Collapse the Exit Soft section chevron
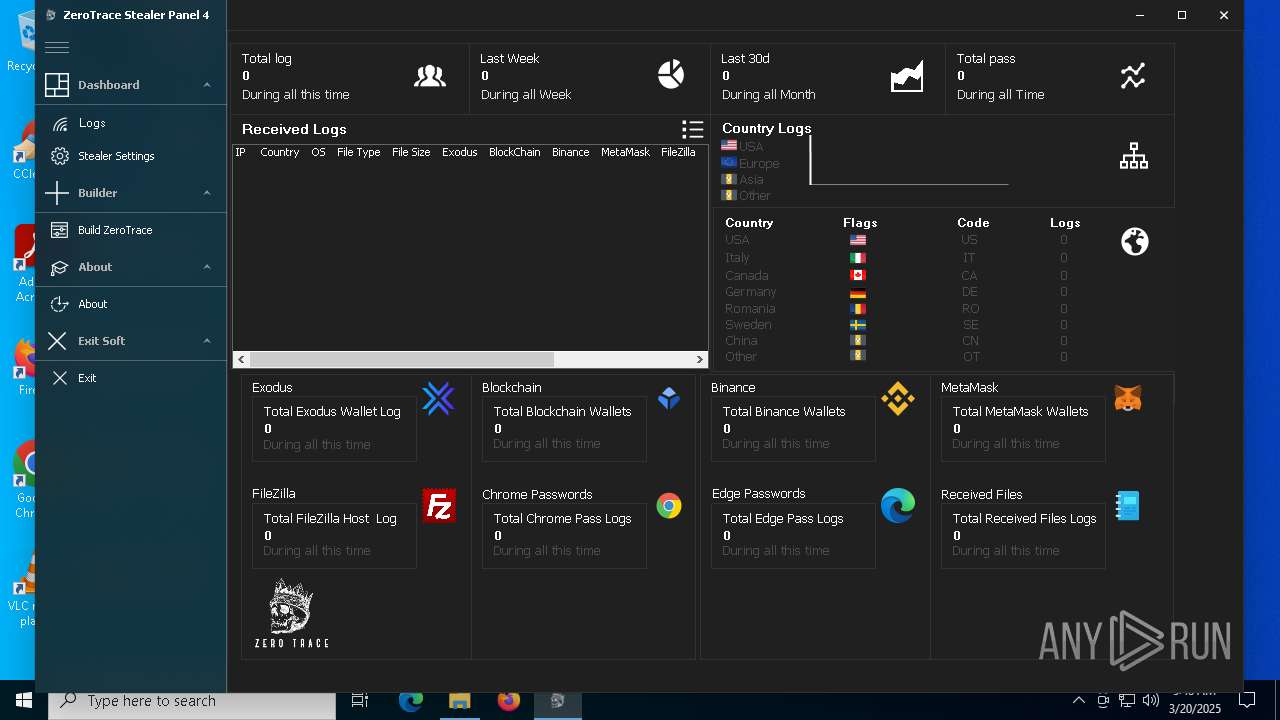Screen dimensions: 1280x720 pos(207,341)
